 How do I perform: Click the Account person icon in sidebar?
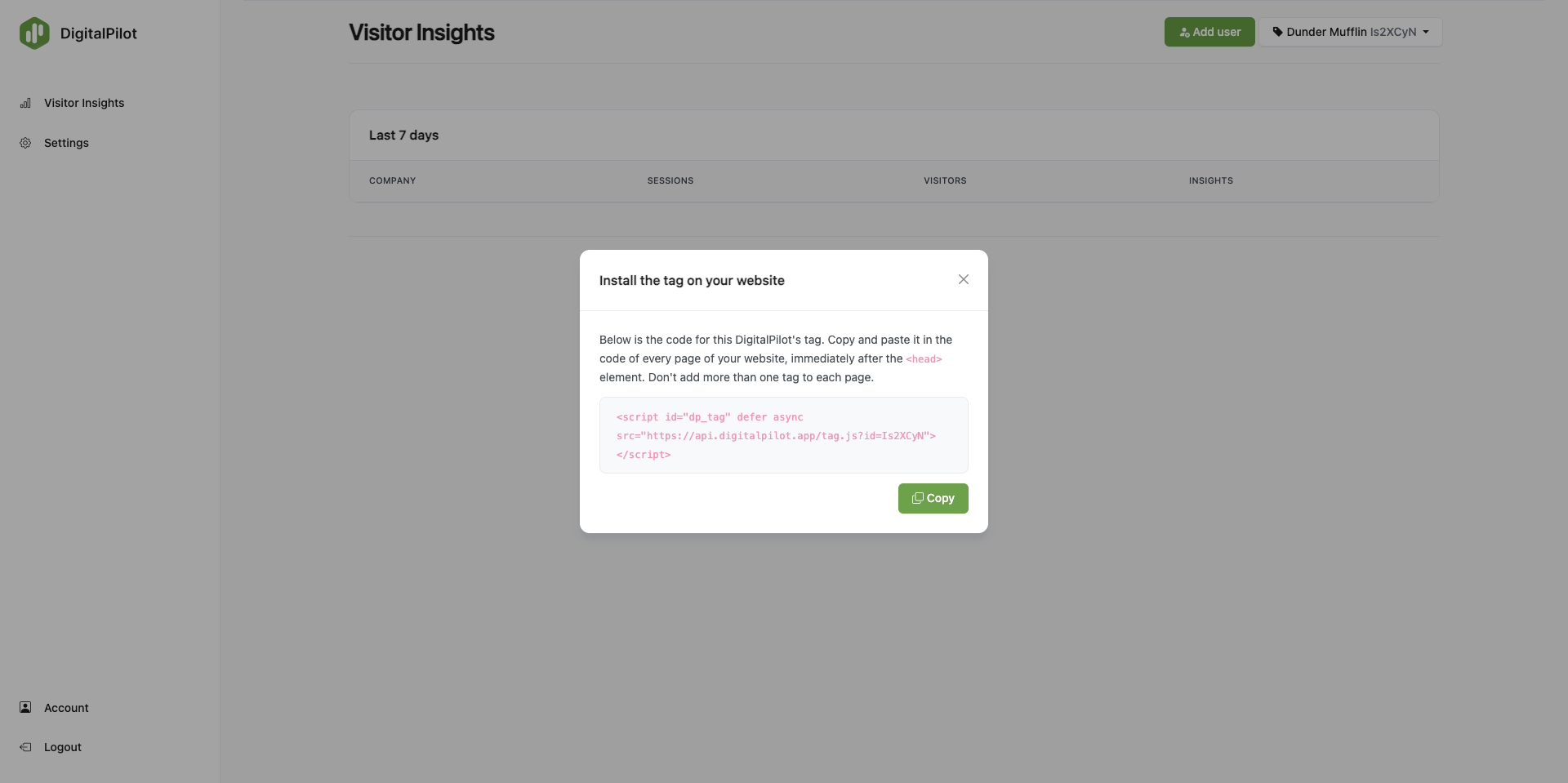[25, 708]
